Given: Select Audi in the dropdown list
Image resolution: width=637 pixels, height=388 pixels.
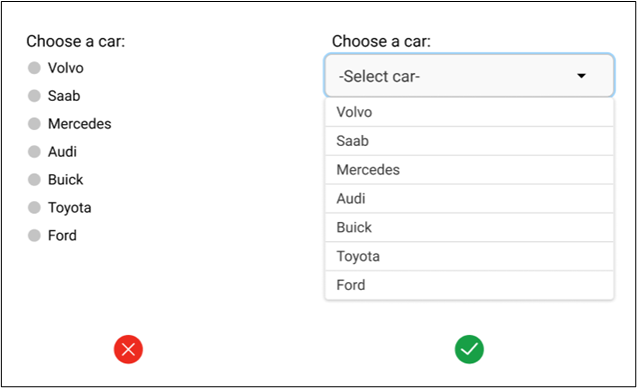Looking at the screenshot, I should point(469,199).
